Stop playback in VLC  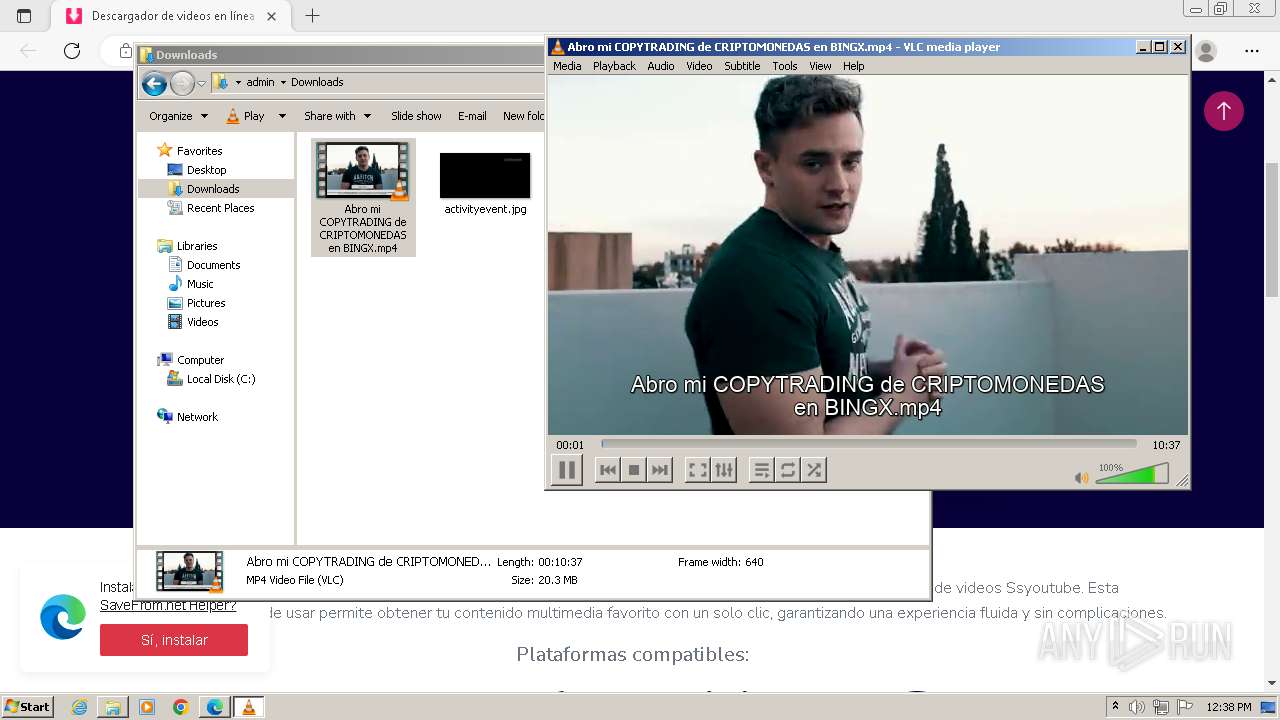(x=633, y=470)
